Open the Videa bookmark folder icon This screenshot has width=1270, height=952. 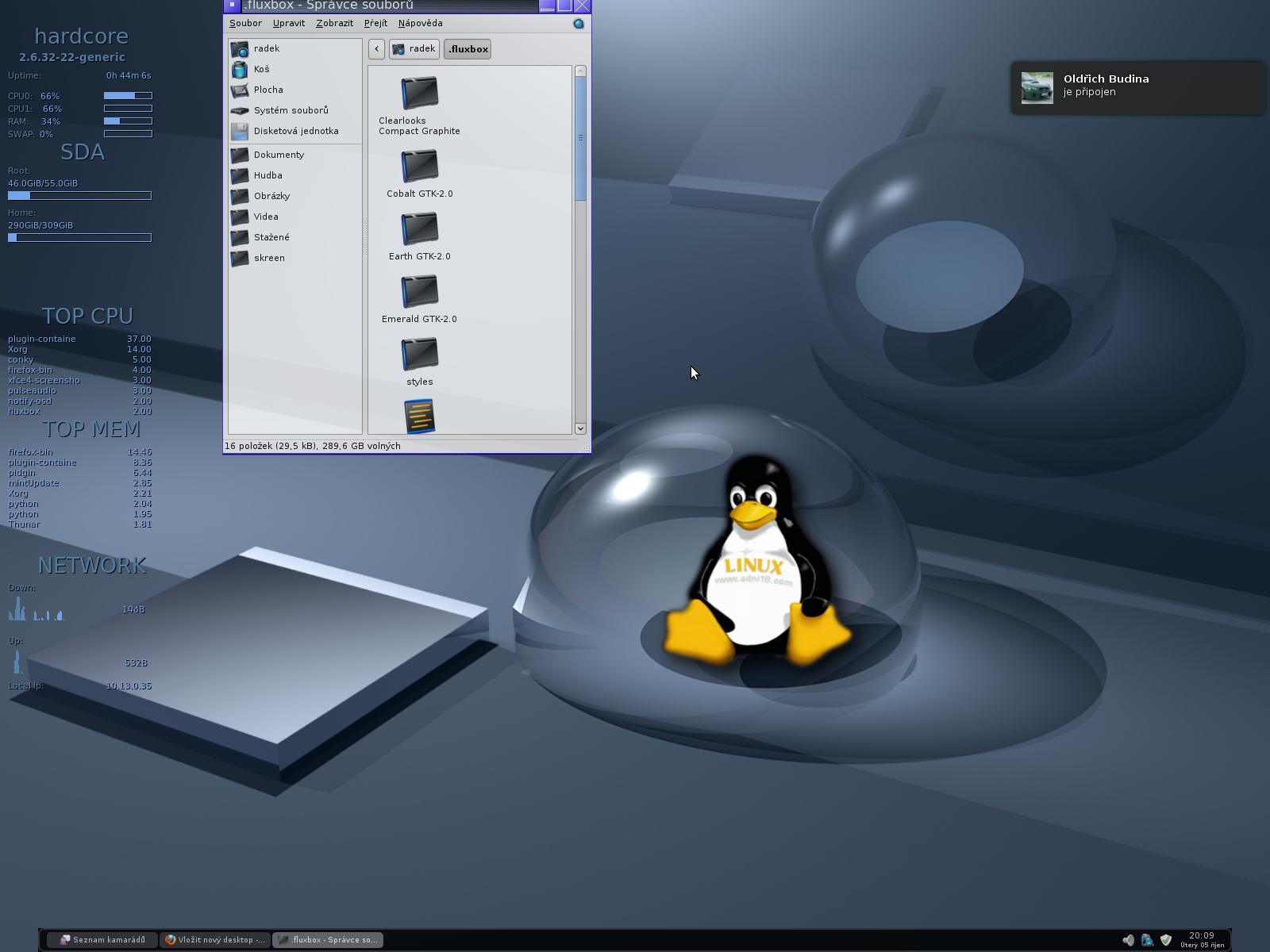[240, 217]
